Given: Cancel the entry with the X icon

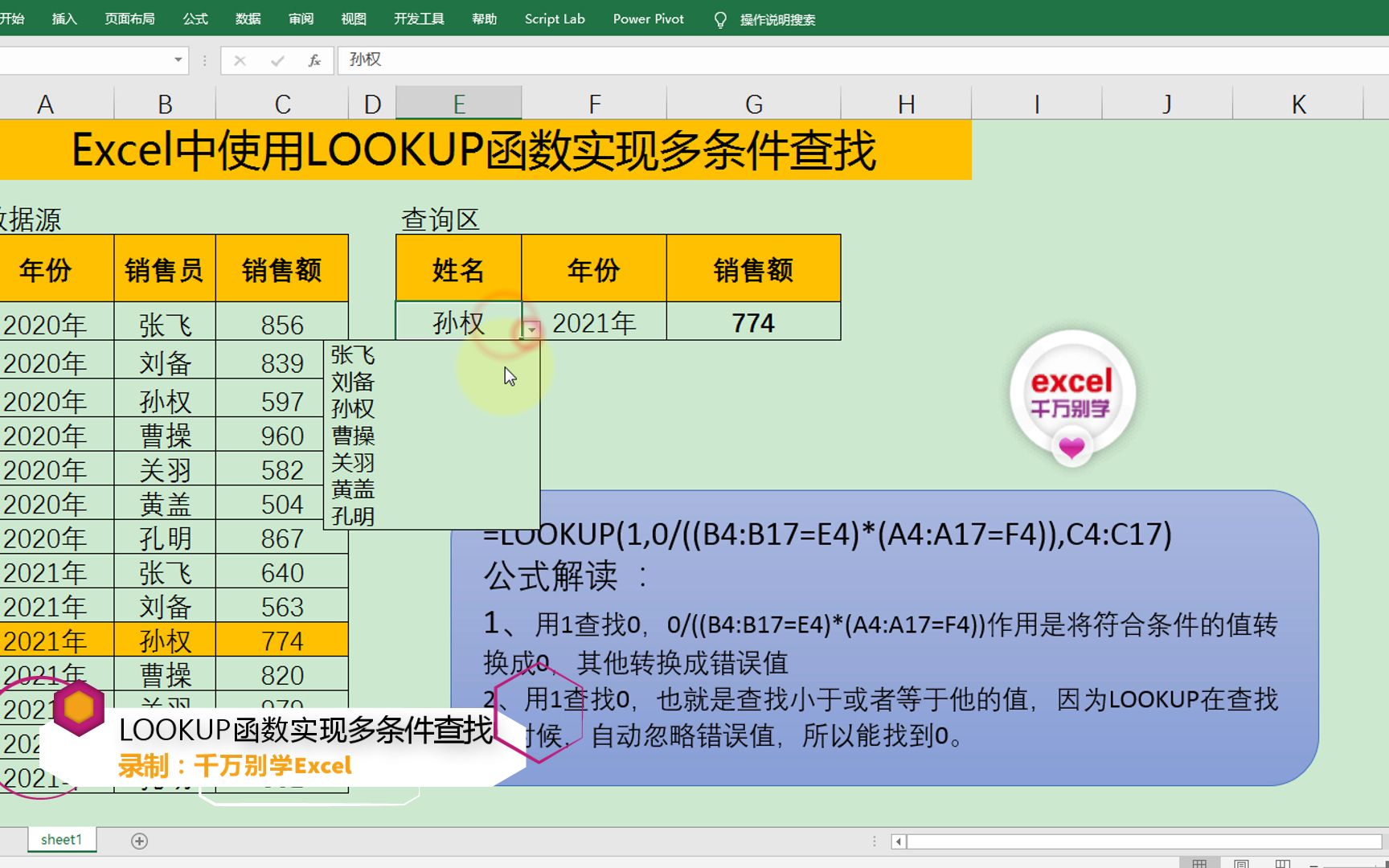Looking at the screenshot, I should [x=239, y=60].
